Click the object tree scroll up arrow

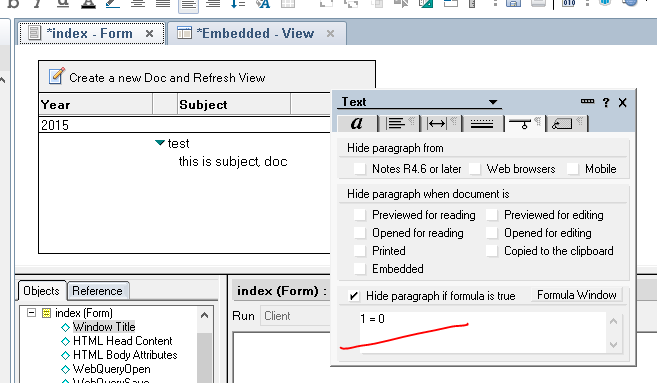tap(204, 315)
